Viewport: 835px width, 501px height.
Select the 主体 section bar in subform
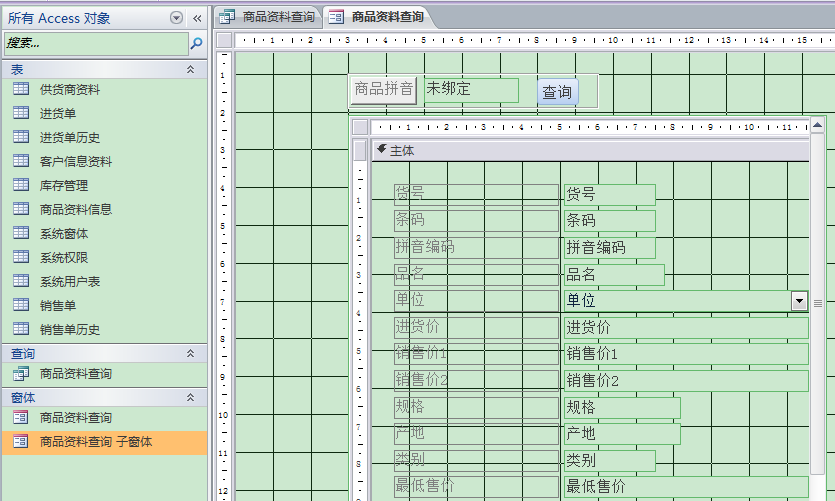[x=590, y=150]
